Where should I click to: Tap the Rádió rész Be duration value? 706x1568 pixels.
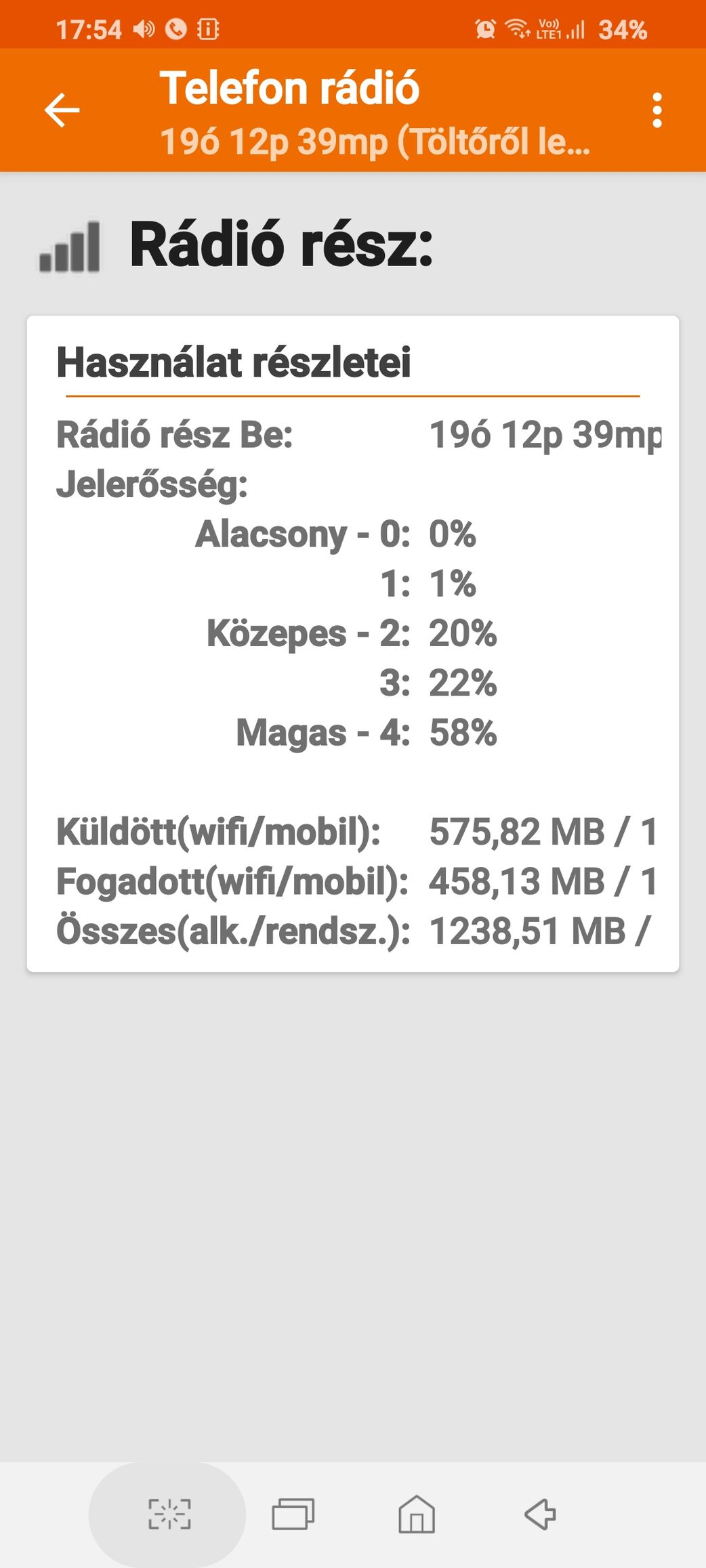point(545,435)
